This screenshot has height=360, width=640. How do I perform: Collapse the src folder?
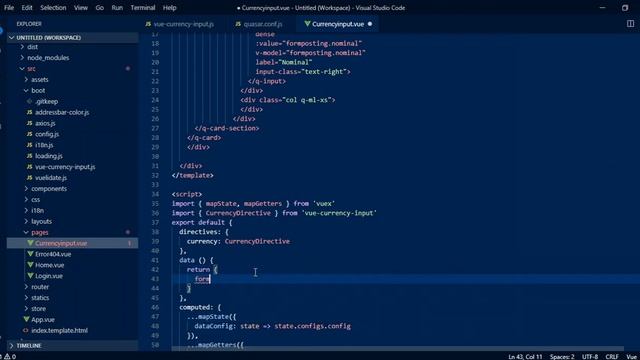pyautogui.click(x=73, y=69)
